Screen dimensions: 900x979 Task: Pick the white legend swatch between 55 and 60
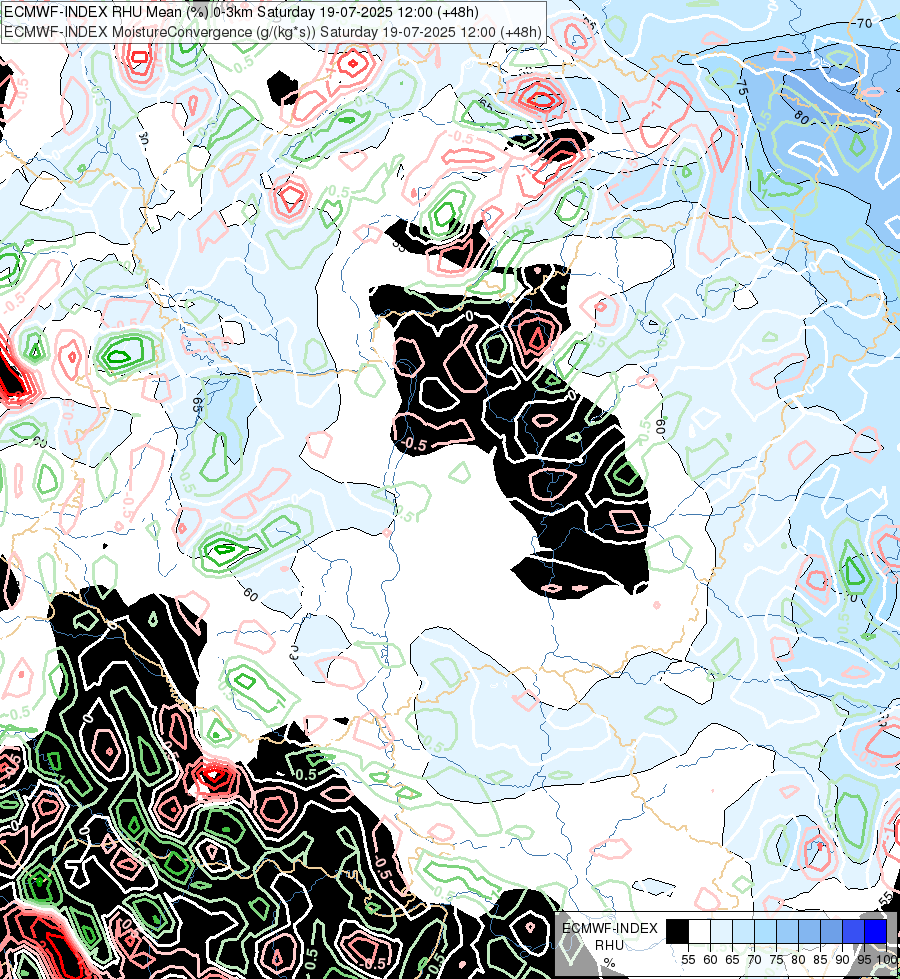(700, 931)
